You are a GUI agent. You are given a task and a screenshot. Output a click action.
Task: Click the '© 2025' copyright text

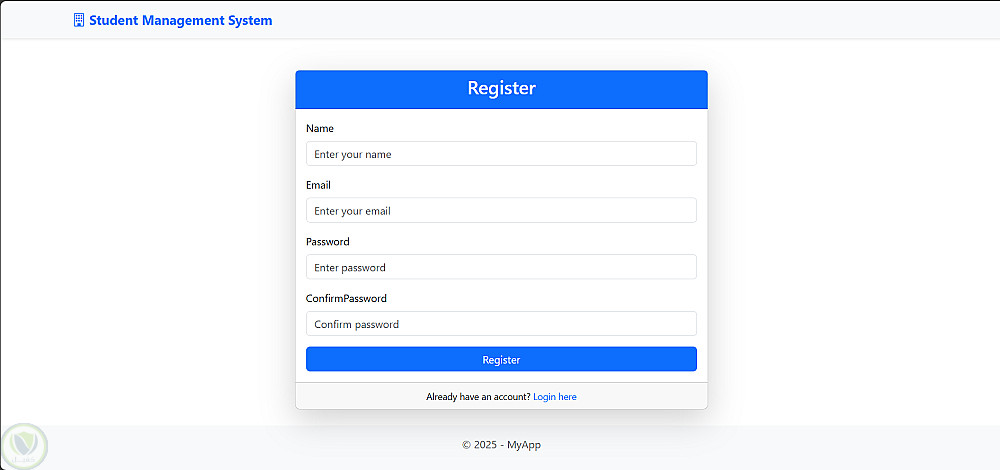[479, 445]
